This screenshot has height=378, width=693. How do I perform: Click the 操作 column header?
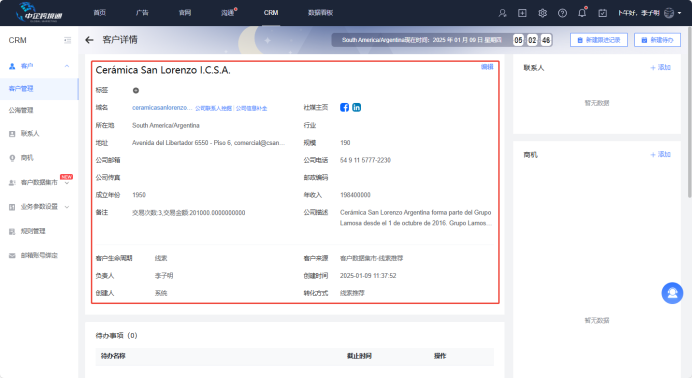click(x=440, y=356)
